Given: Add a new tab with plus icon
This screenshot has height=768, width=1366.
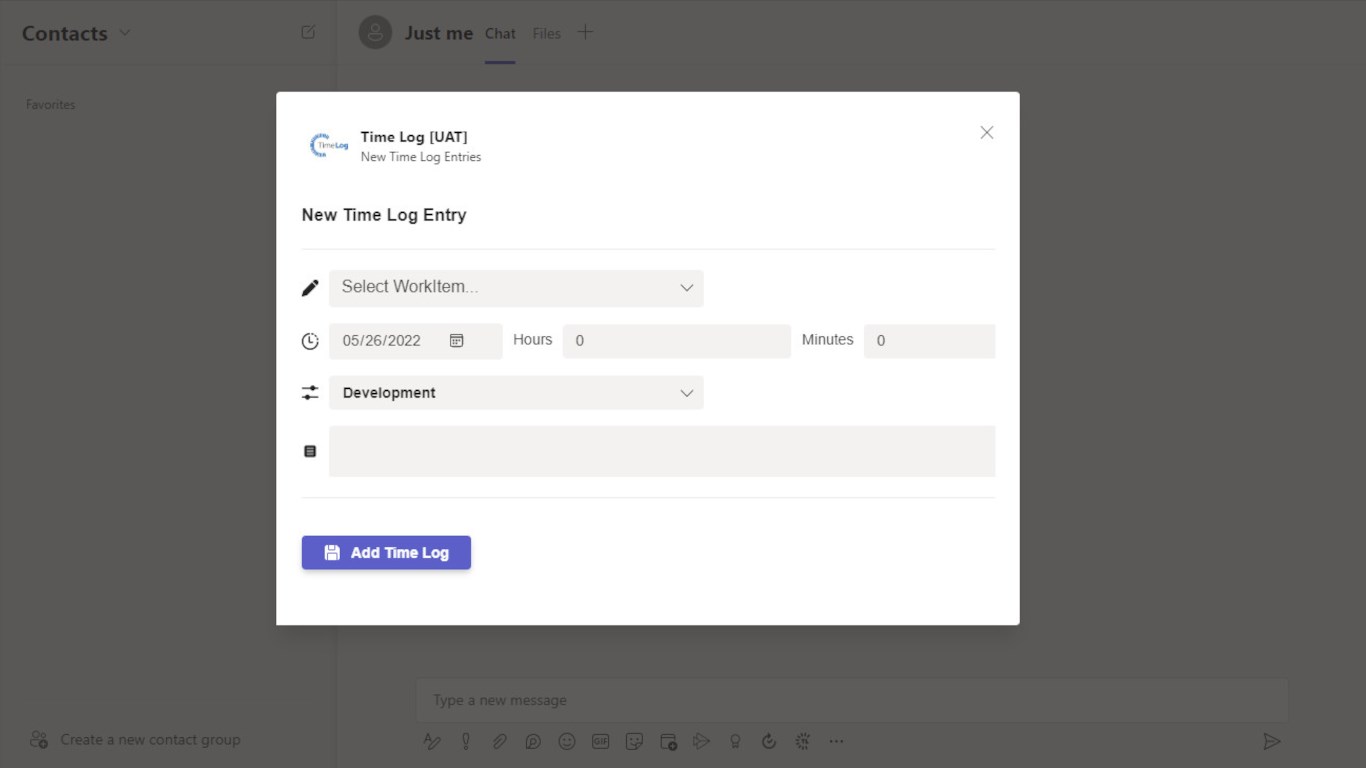Looking at the screenshot, I should pos(585,33).
